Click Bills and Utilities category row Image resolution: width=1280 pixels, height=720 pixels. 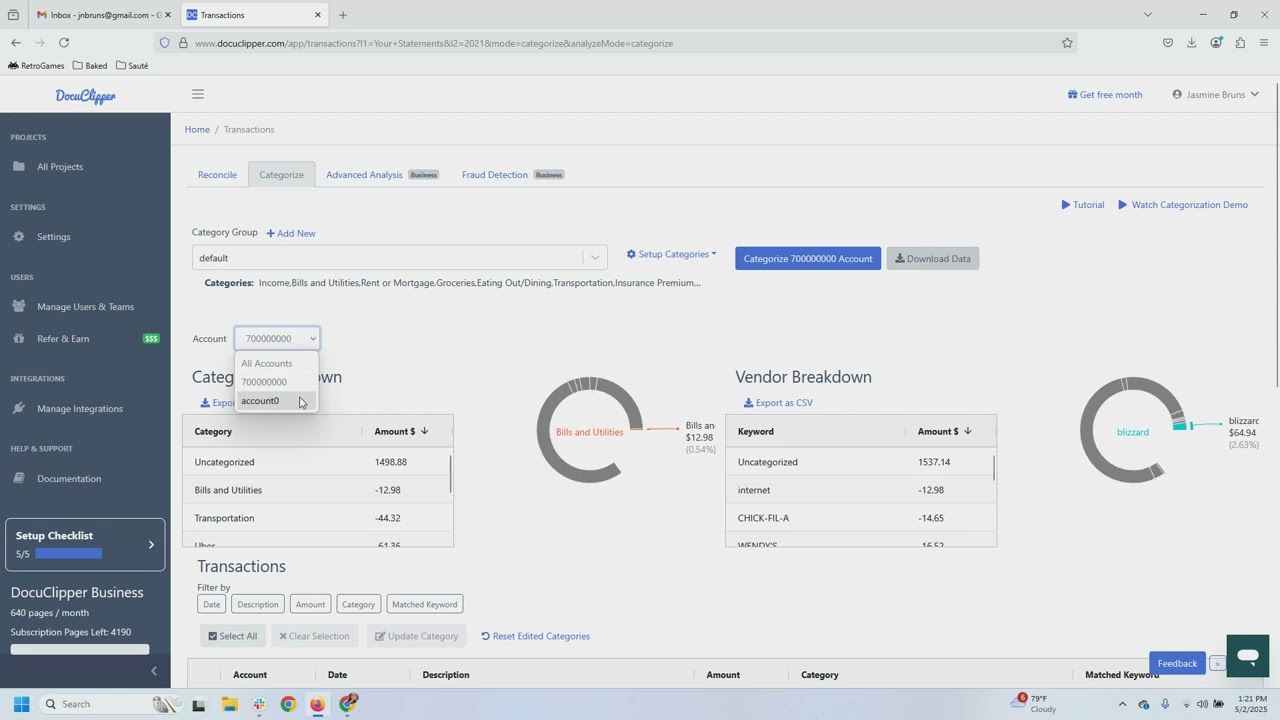[317, 490]
